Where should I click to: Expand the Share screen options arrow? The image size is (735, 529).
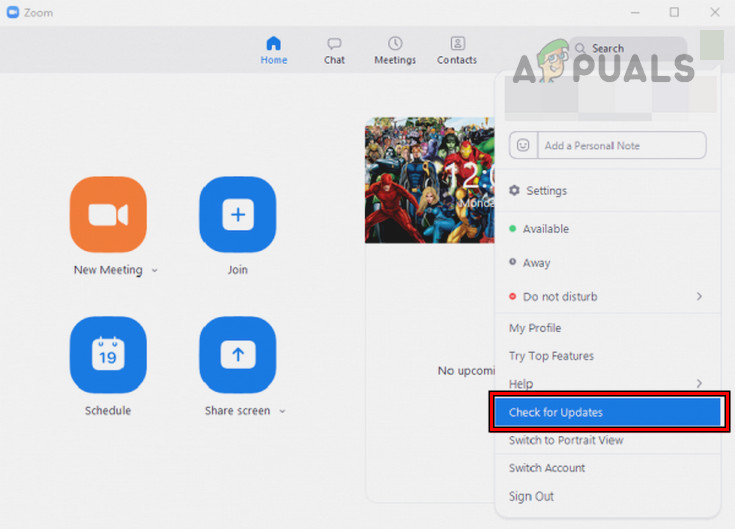click(282, 411)
